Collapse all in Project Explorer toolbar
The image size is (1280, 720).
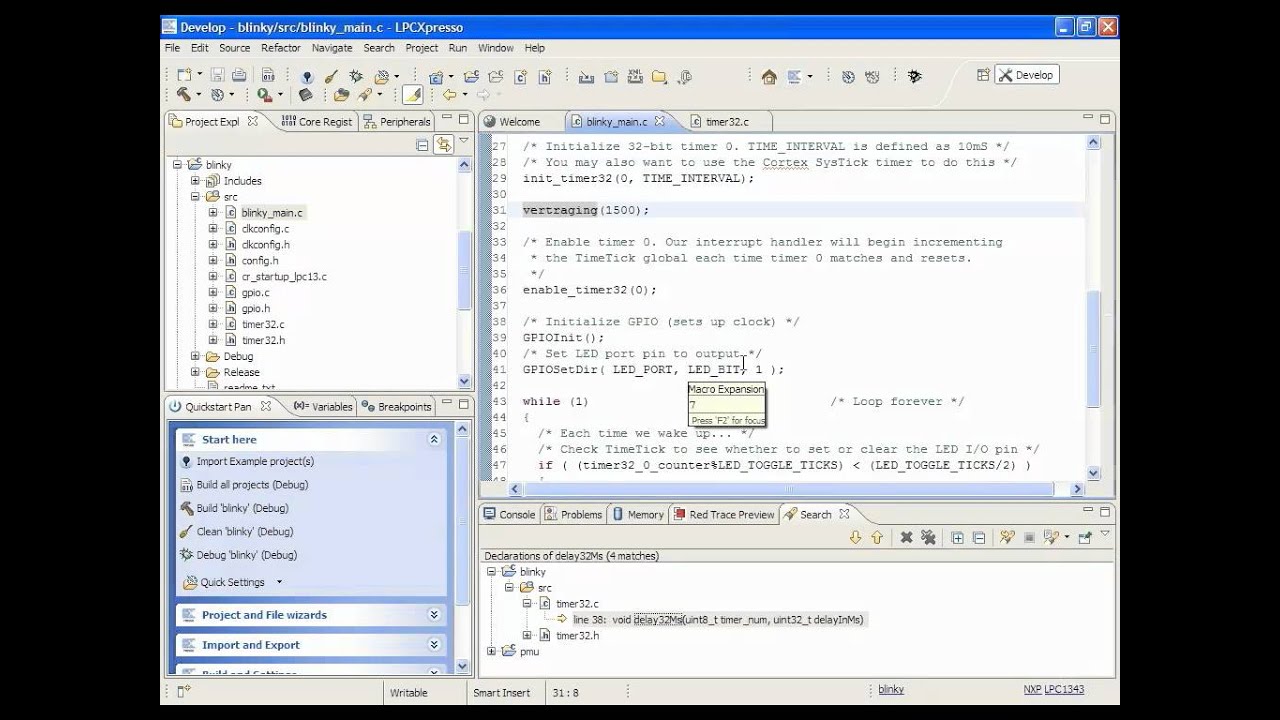click(x=422, y=145)
